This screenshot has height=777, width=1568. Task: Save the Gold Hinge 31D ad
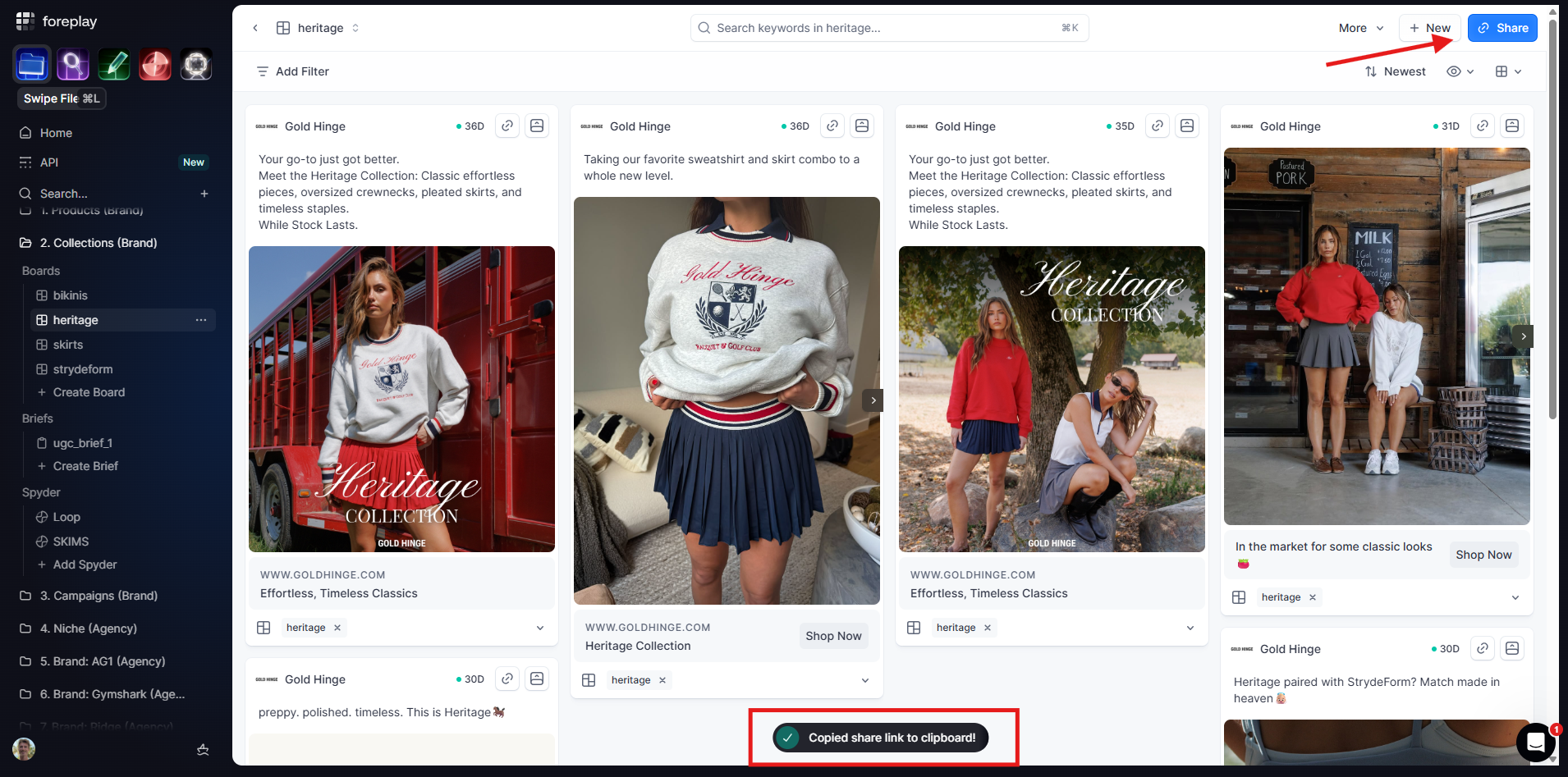[x=1512, y=126]
